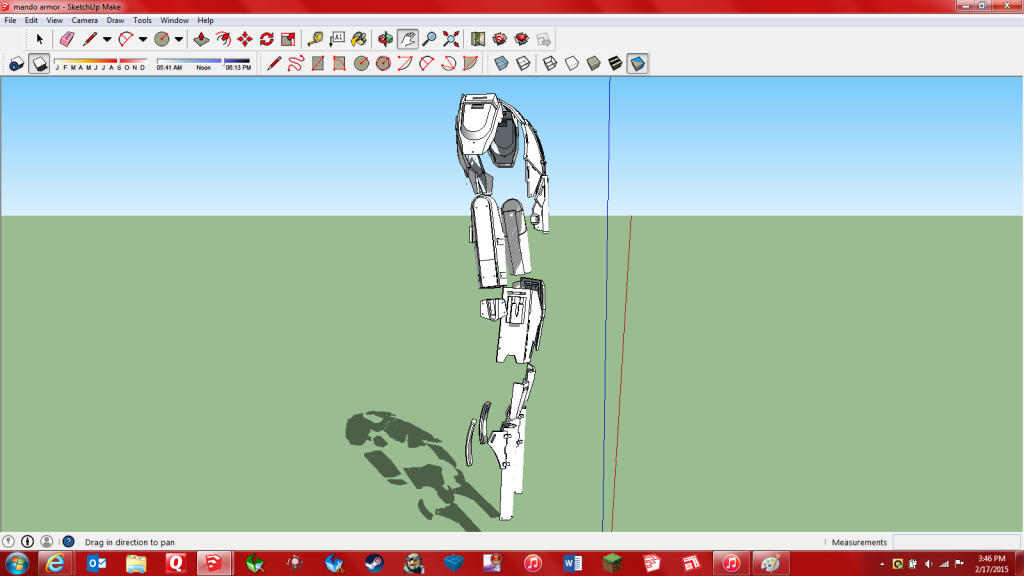
Task: Open the Windows Start button
Action: tap(17, 563)
